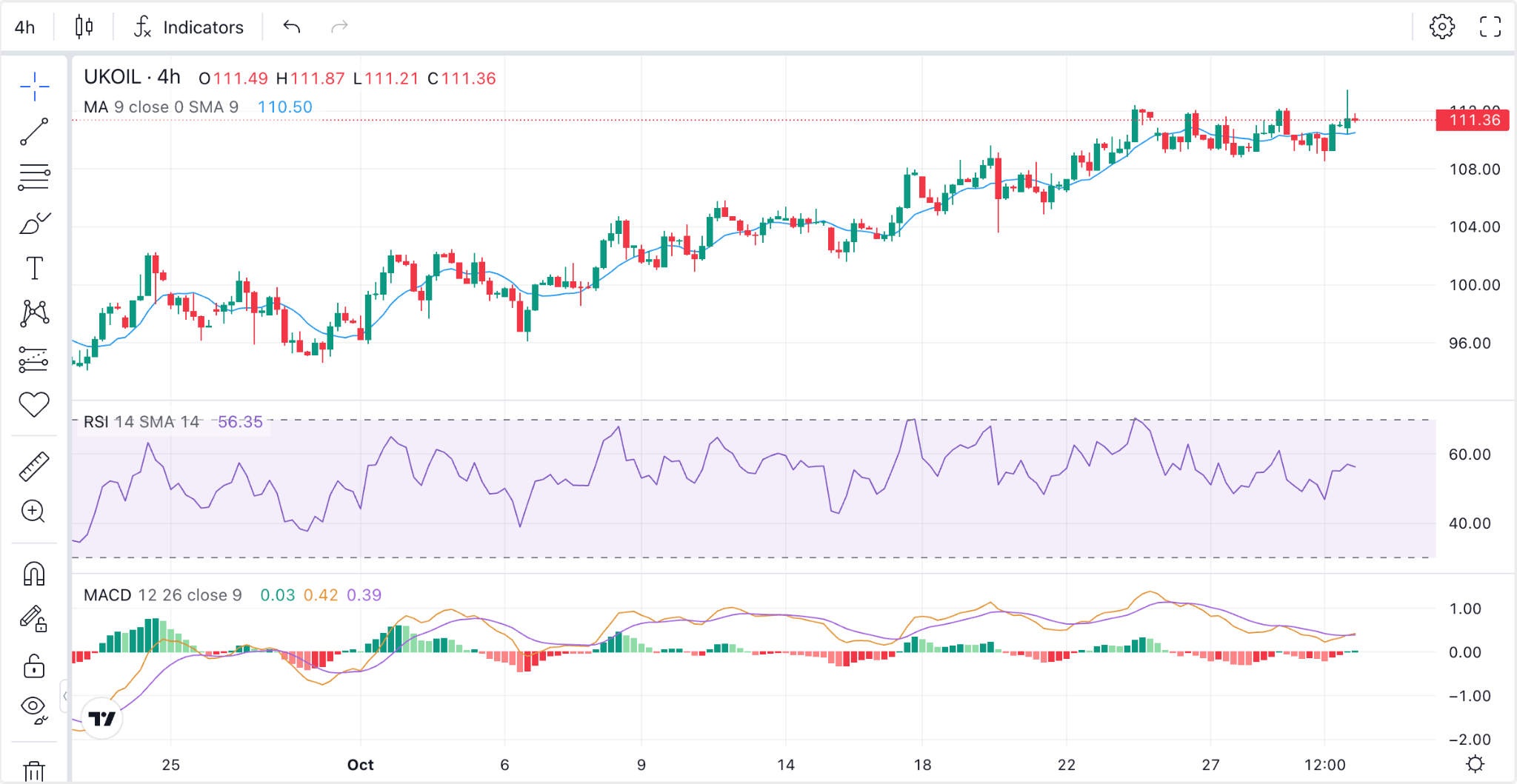Select the ruler measure tool

34,466
